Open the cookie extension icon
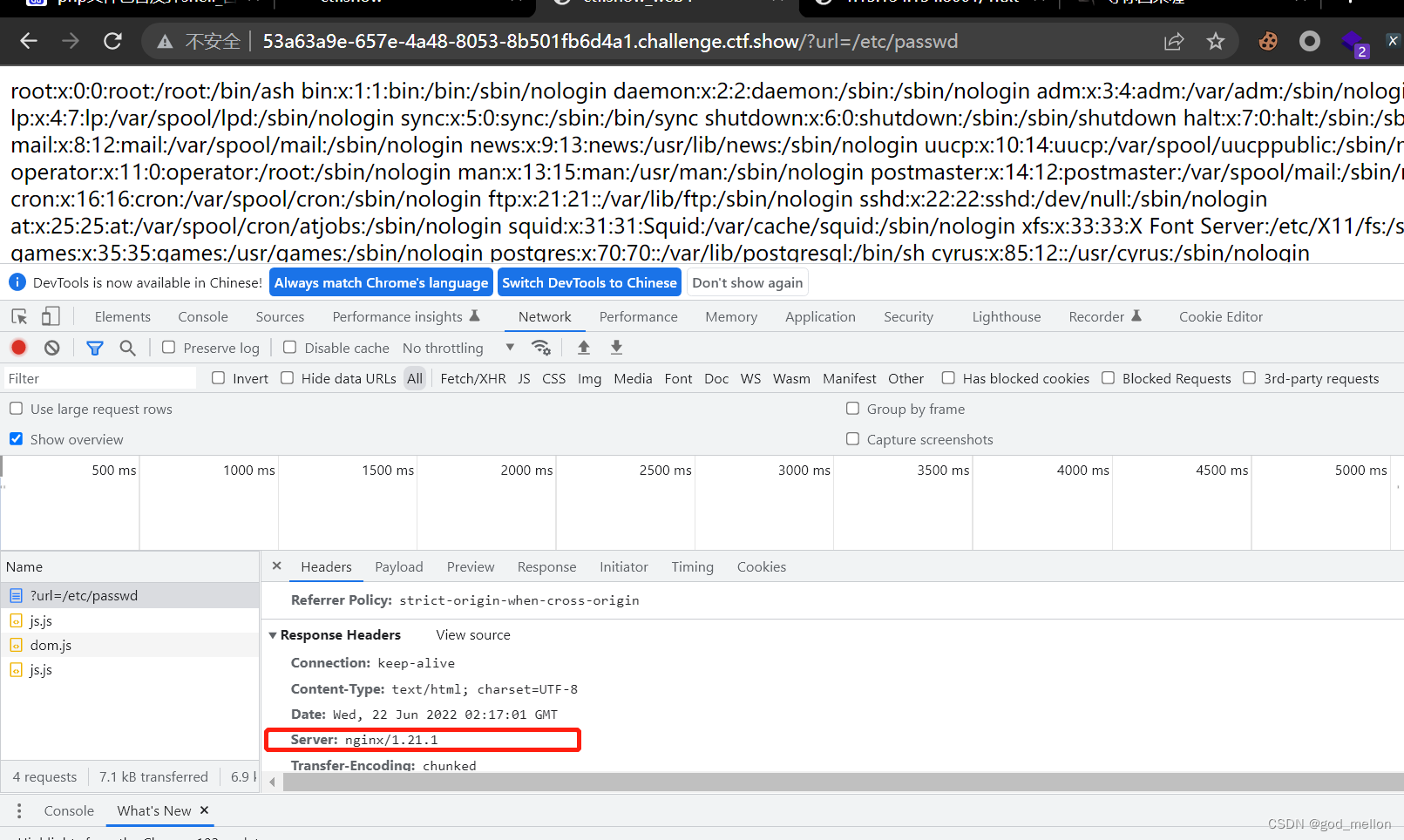1404x840 pixels. 1268,41
